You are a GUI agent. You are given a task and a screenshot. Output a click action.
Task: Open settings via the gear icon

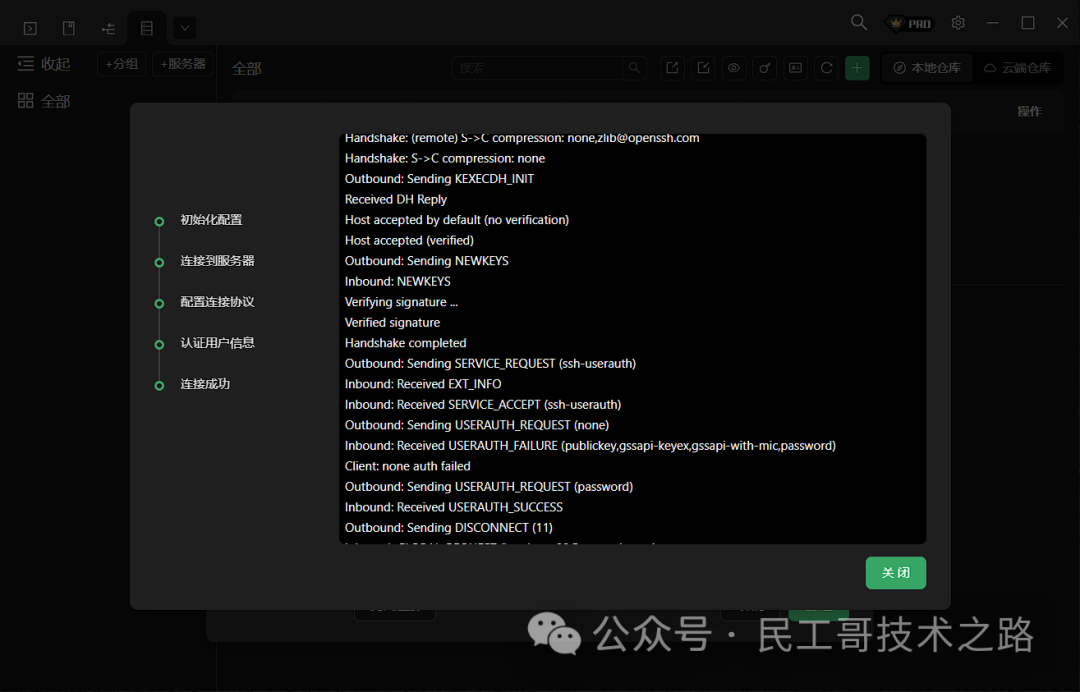(x=958, y=23)
